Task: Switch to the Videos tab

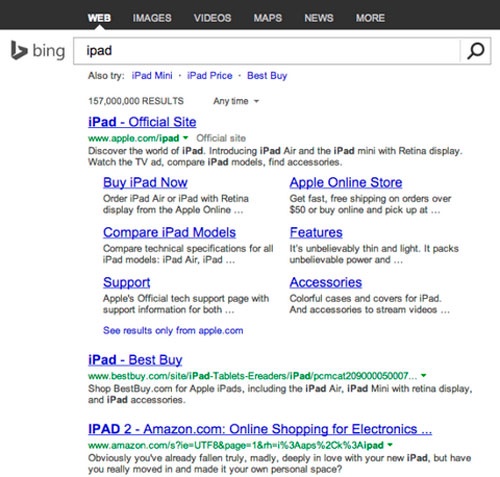Action: tap(213, 18)
